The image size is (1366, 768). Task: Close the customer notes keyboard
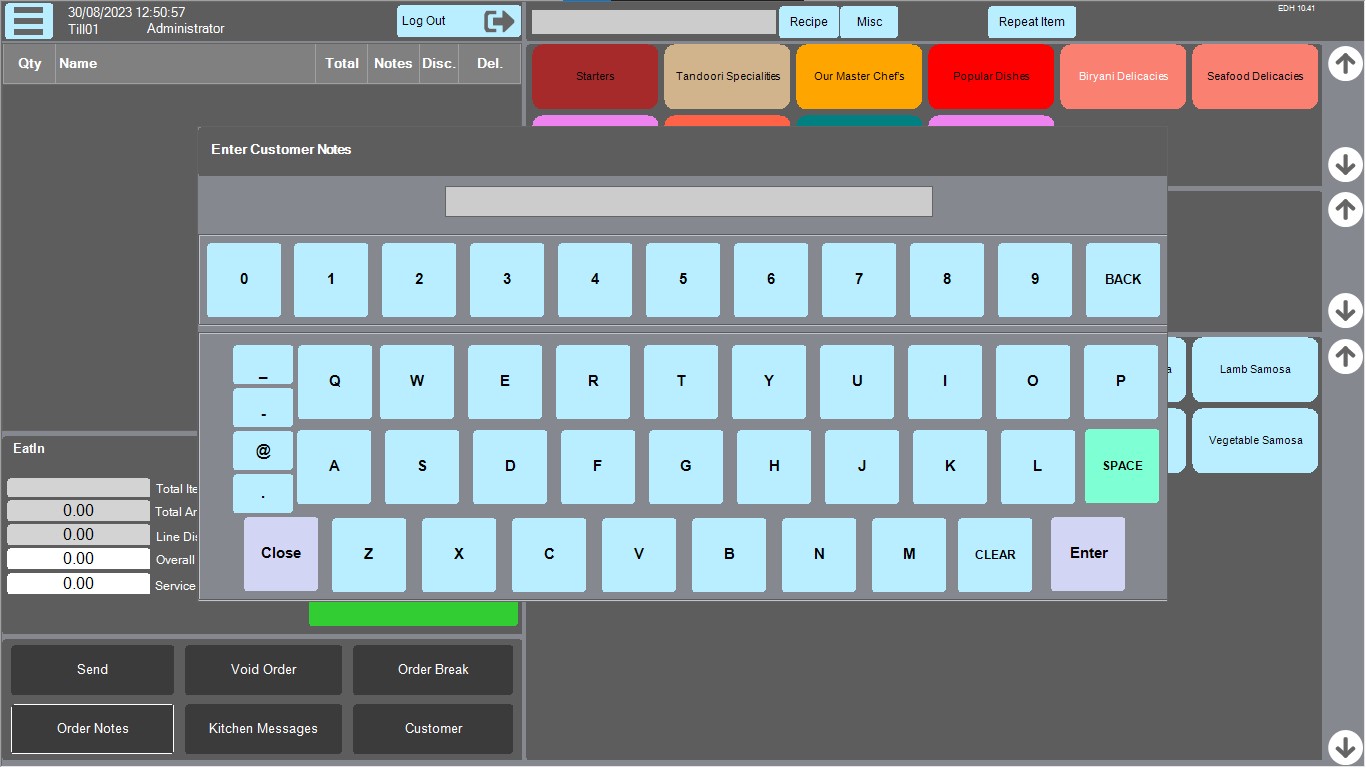click(281, 553)
